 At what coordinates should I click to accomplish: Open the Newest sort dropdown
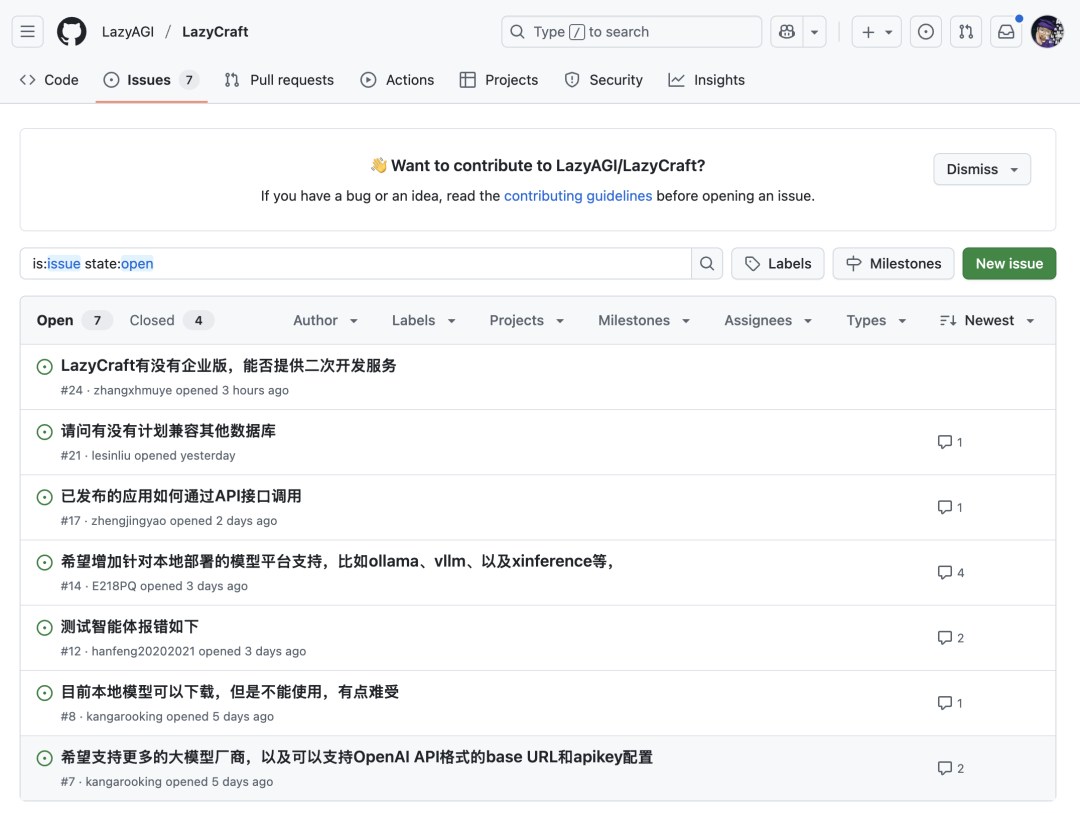(x=987, y=321)
